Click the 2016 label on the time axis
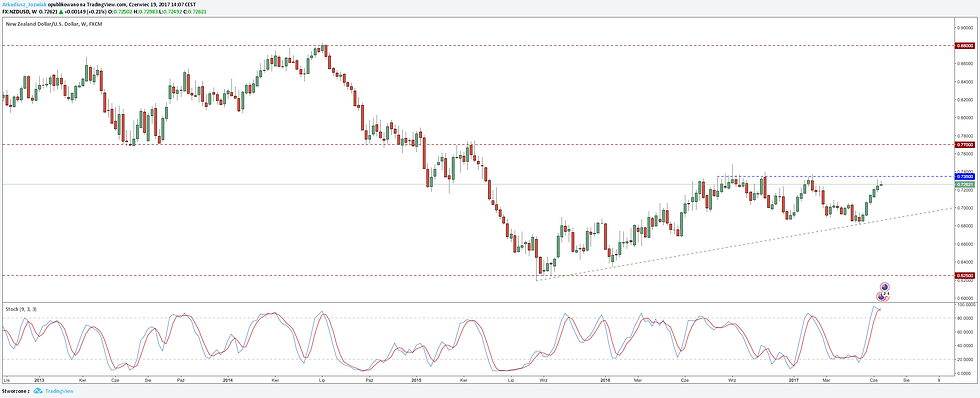Viewport: 980px width, 398px height. pos(605,379)
